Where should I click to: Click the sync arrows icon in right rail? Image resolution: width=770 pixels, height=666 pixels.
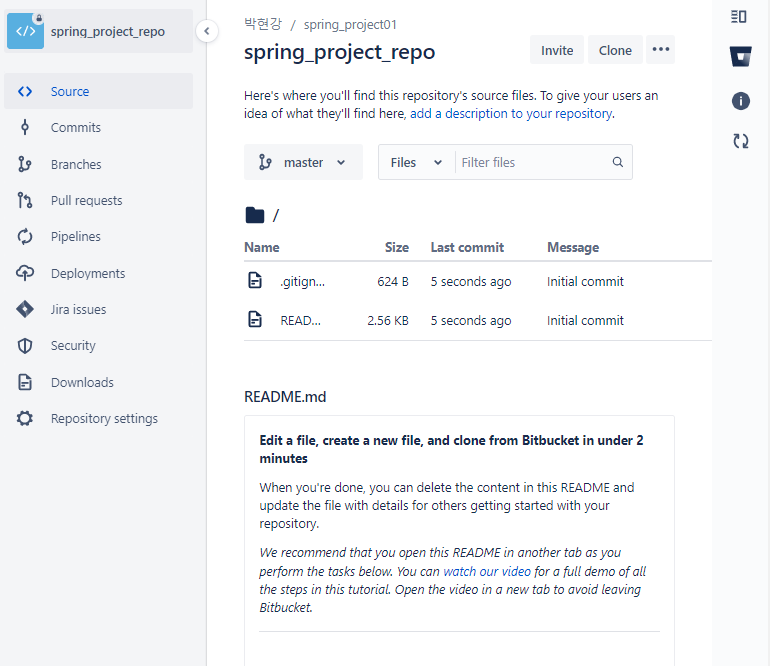[741, 141]
